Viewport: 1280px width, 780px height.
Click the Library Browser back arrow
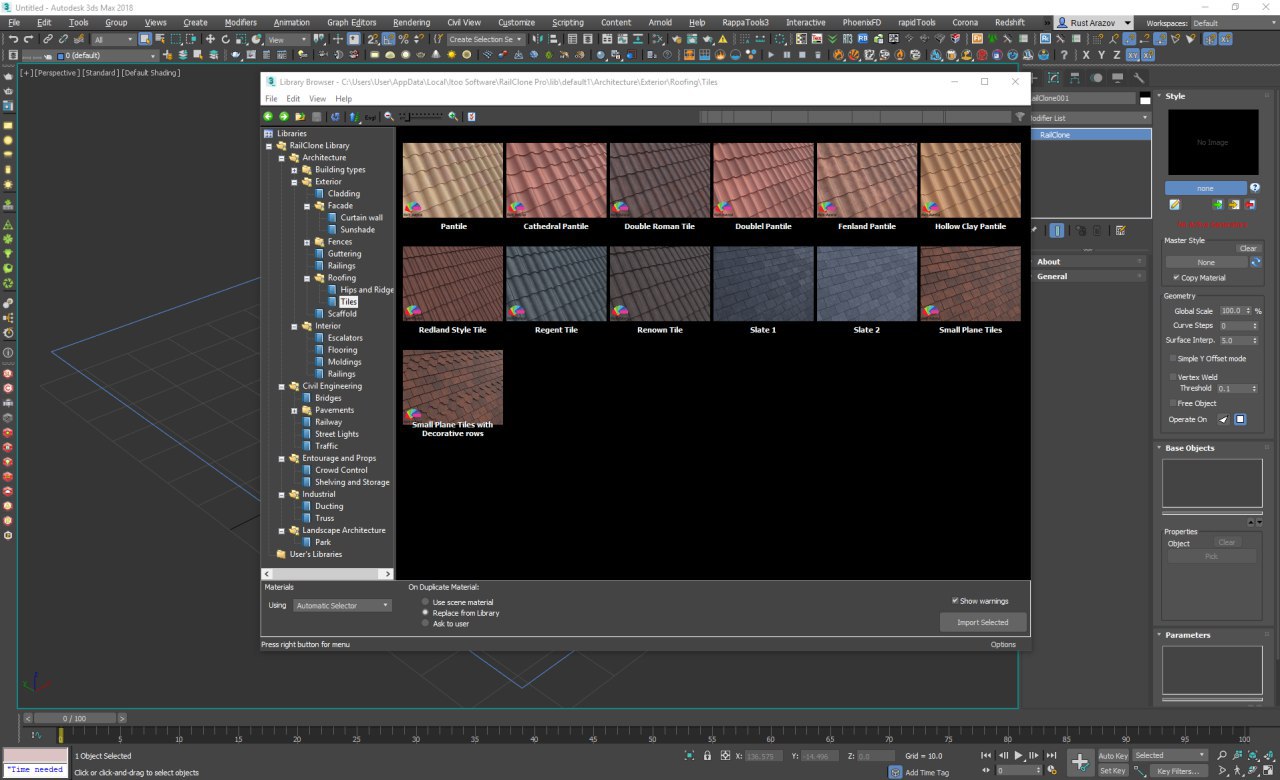click(x=268, y=117)
